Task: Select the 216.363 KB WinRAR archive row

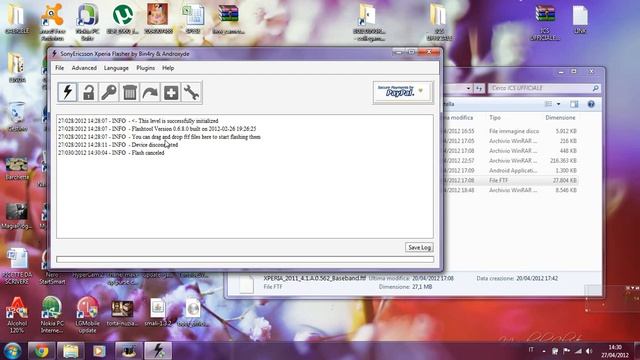Action: click(x=510, y=160)
